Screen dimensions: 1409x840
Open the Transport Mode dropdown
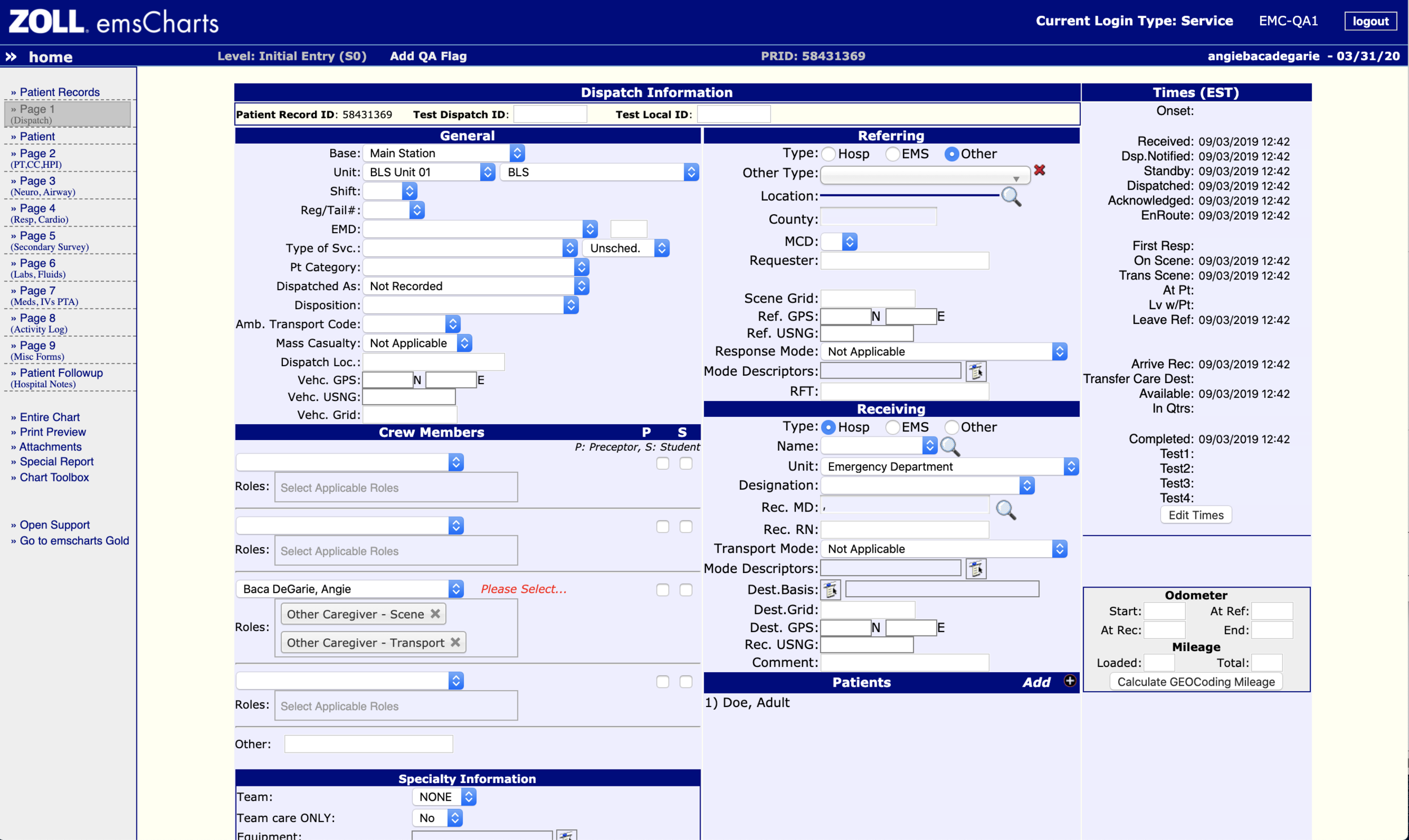[1060, 548]
